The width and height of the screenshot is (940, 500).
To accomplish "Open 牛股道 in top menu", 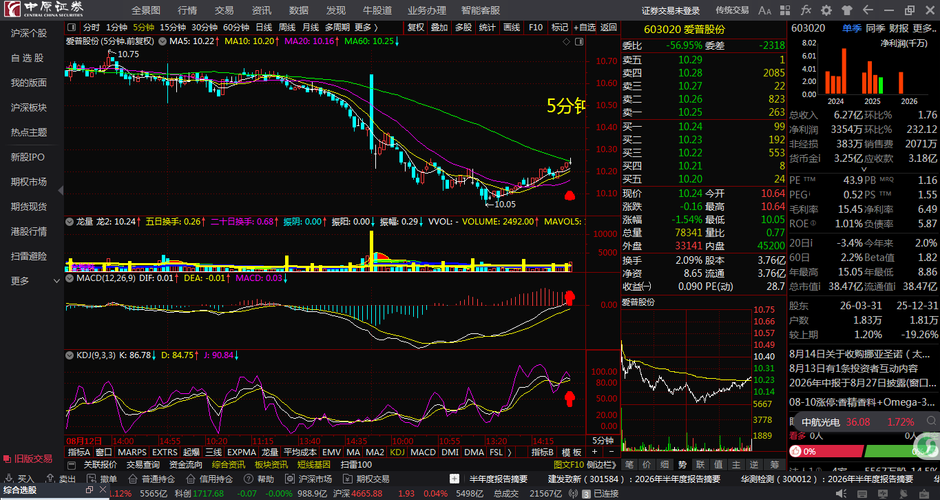I will 377,10.
